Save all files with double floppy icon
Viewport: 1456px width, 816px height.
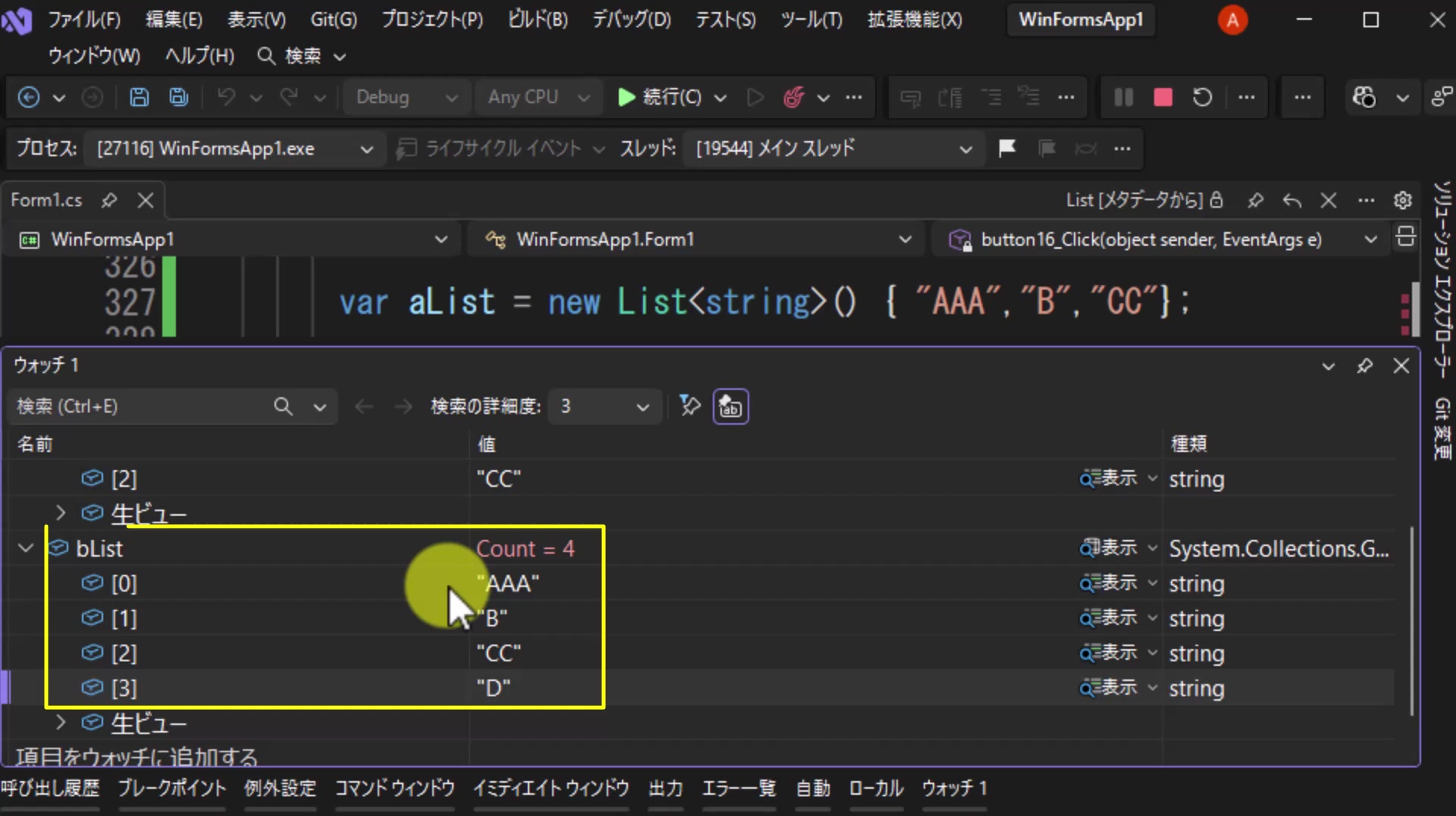click(x=178, y=97)
